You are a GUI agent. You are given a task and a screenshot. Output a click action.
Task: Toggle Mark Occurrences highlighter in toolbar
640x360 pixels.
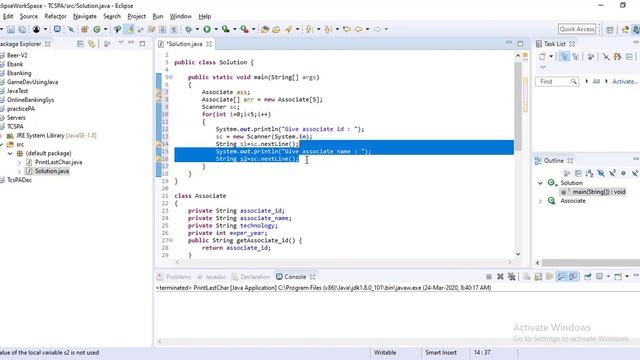coord(130,29)
